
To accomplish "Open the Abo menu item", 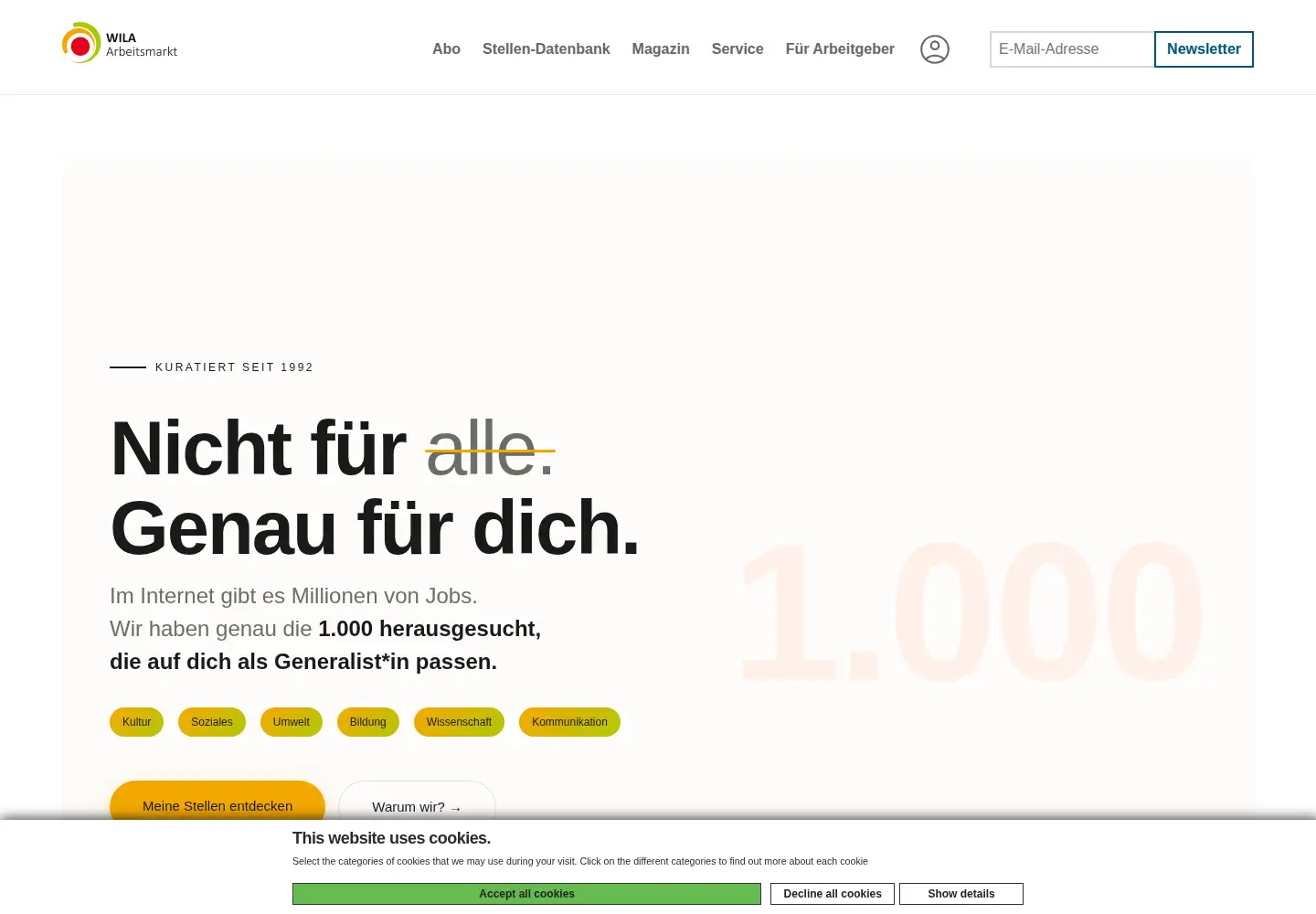I will coord(446,49).
